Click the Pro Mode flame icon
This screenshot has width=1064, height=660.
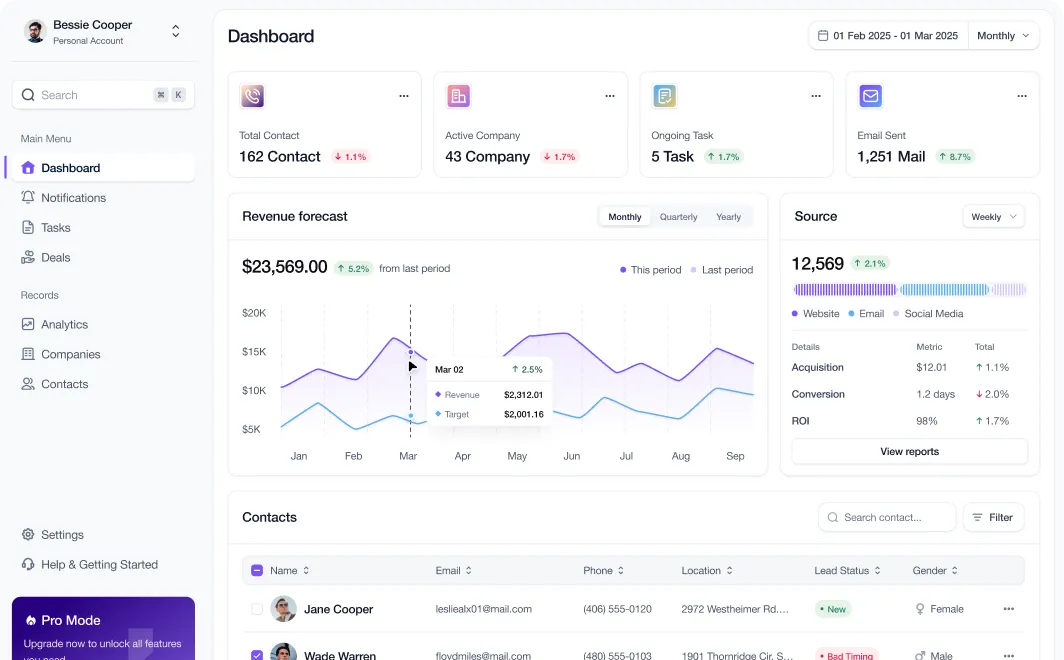(31, 620)
